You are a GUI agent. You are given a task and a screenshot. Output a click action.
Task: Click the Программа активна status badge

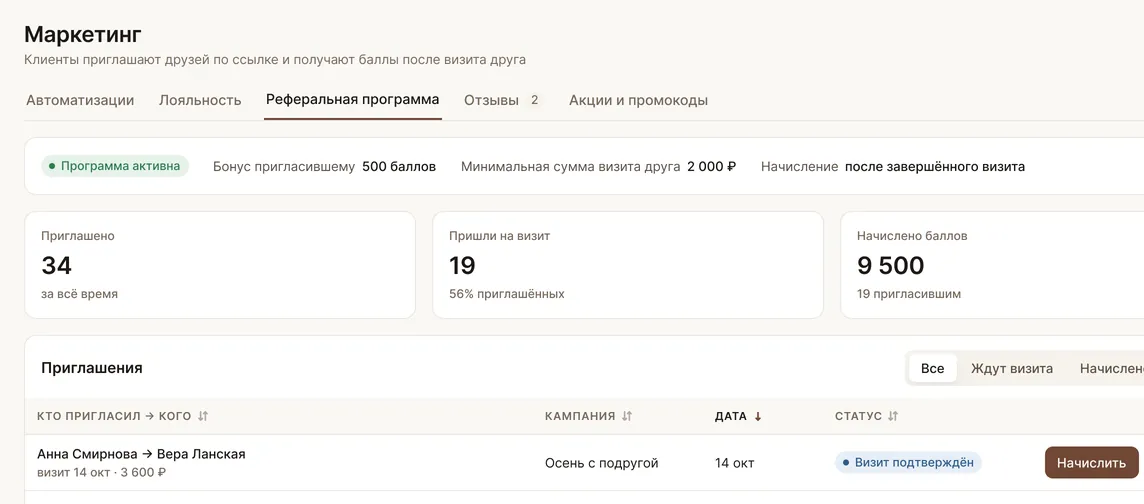pos(115,166)
